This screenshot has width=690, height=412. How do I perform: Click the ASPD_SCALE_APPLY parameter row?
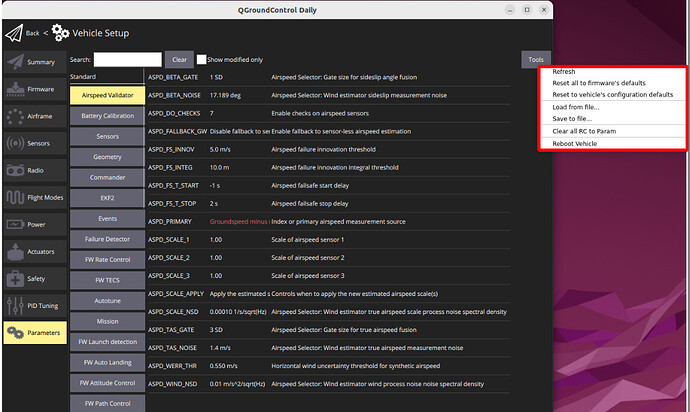(x=329, y=294)
